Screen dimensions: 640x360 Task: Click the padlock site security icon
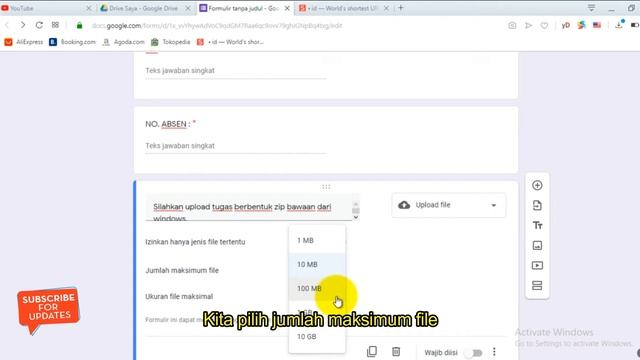click(79, 25)
